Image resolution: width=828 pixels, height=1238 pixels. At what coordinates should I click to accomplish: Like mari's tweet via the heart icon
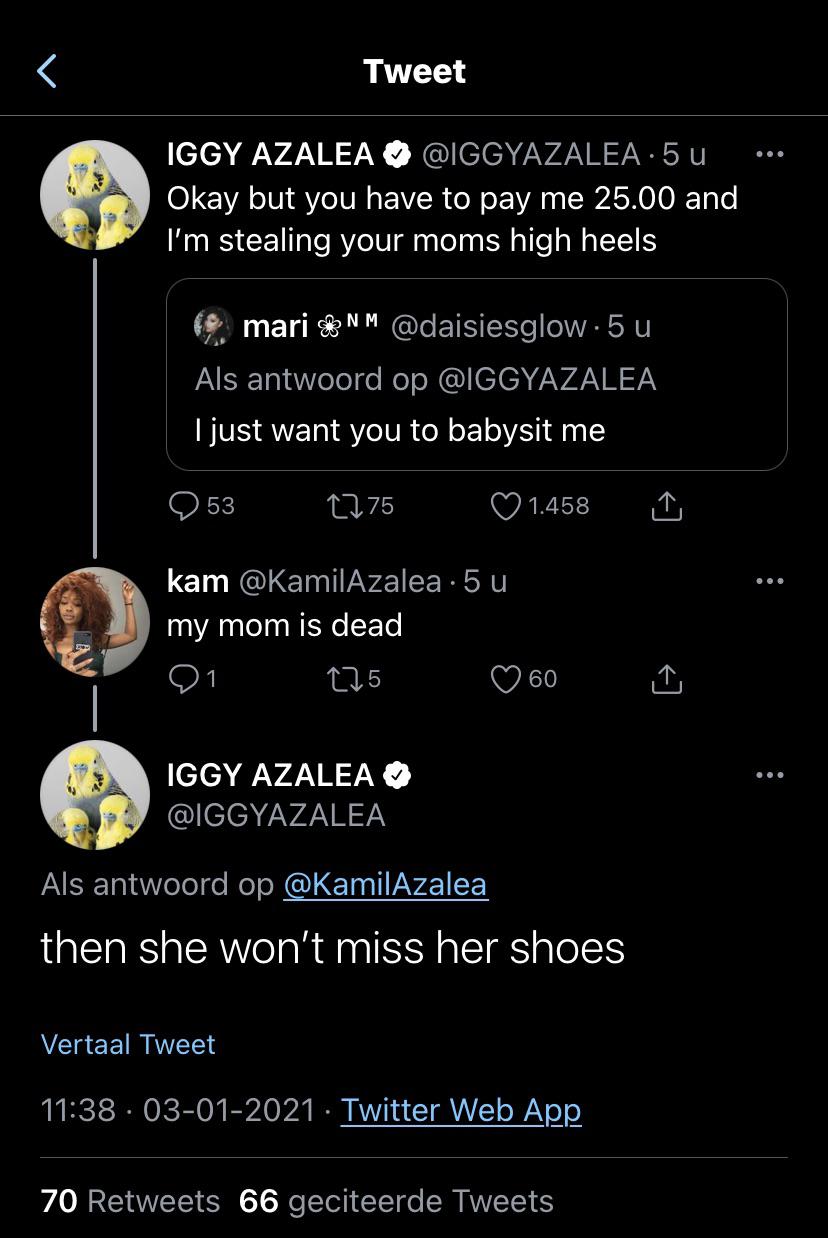(510, 506)
